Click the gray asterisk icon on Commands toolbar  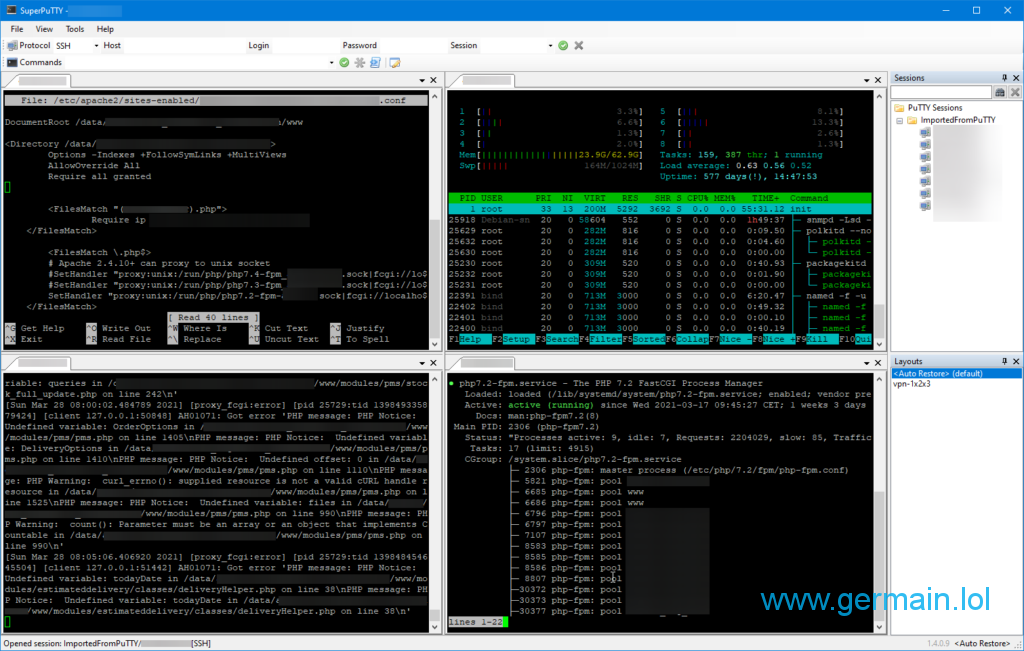click(x=359, y=63)
